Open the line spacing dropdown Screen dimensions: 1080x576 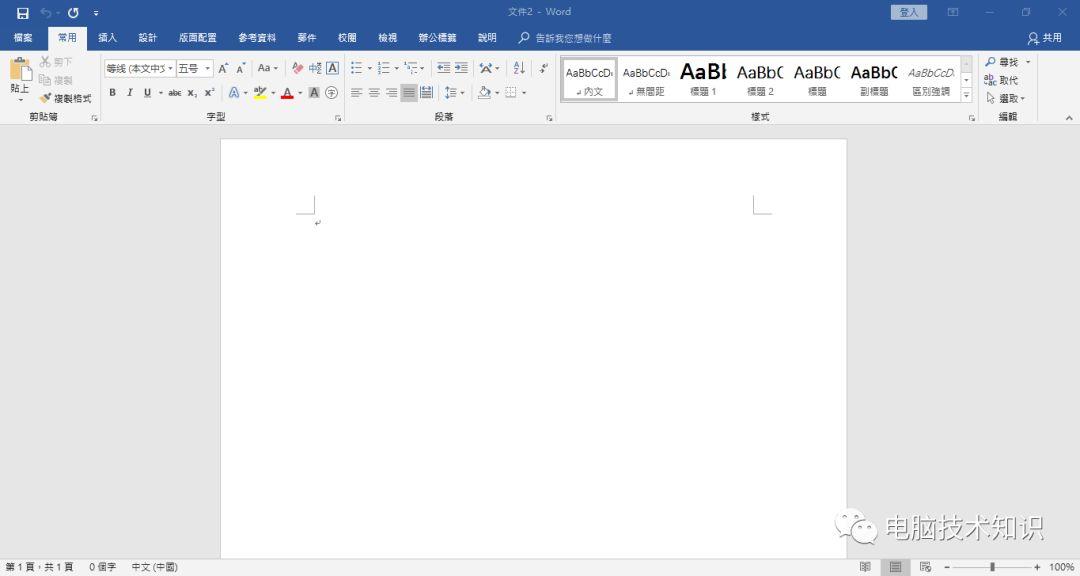pyautogui.click(x=455, y=92)
